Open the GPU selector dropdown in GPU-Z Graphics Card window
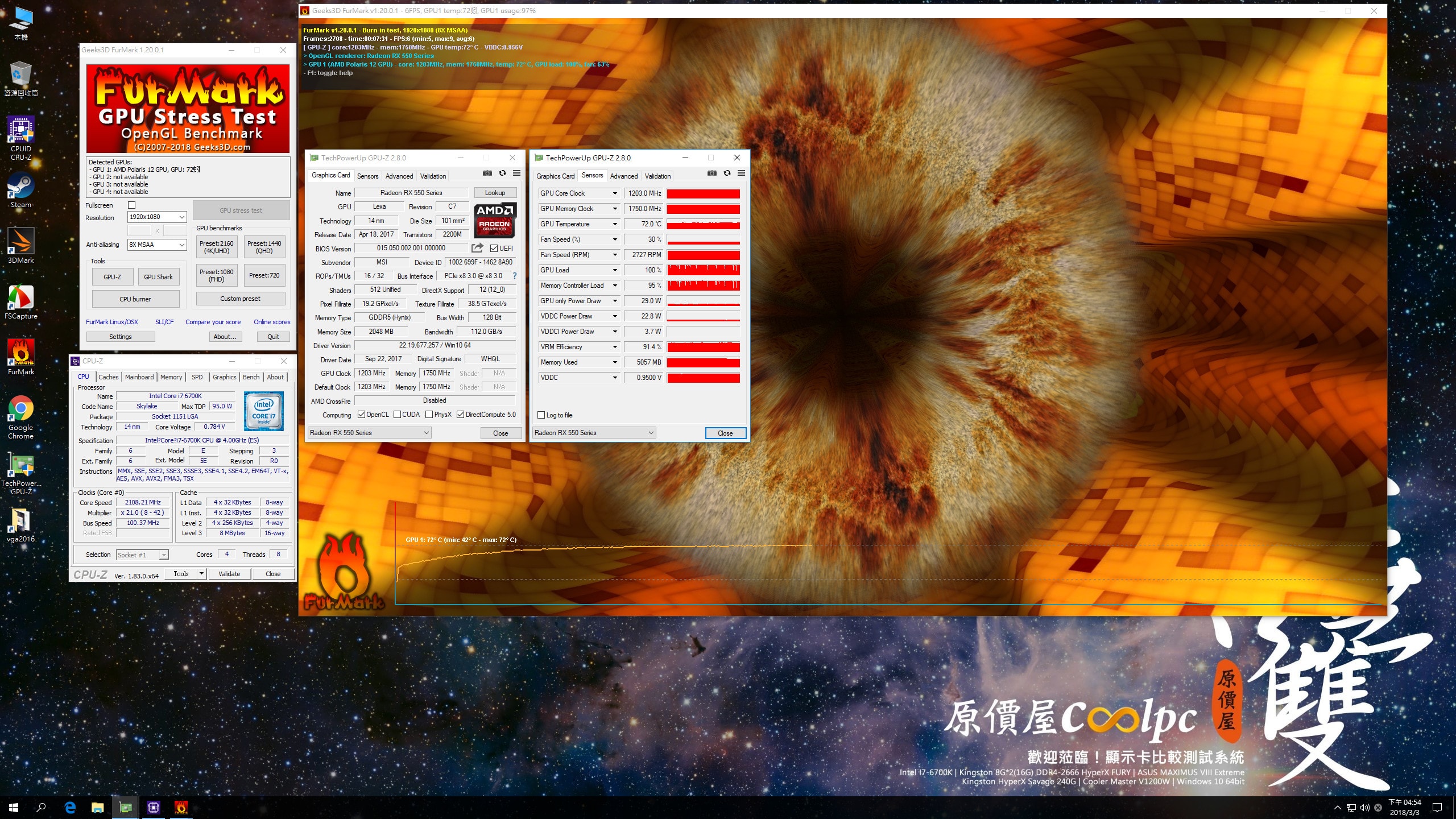This screenshot has height=819, width=1456. coord(370,433)
